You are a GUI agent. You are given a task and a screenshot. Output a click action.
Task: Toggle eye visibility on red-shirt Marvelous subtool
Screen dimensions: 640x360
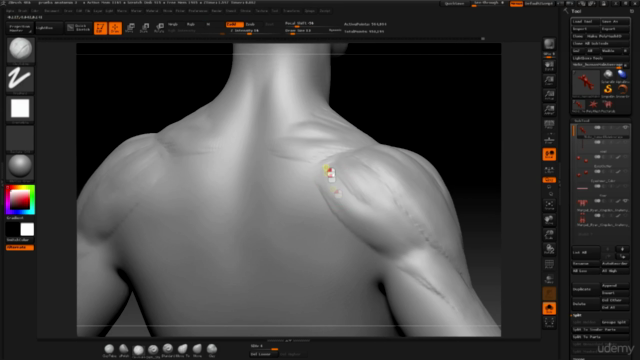[625, 201]
